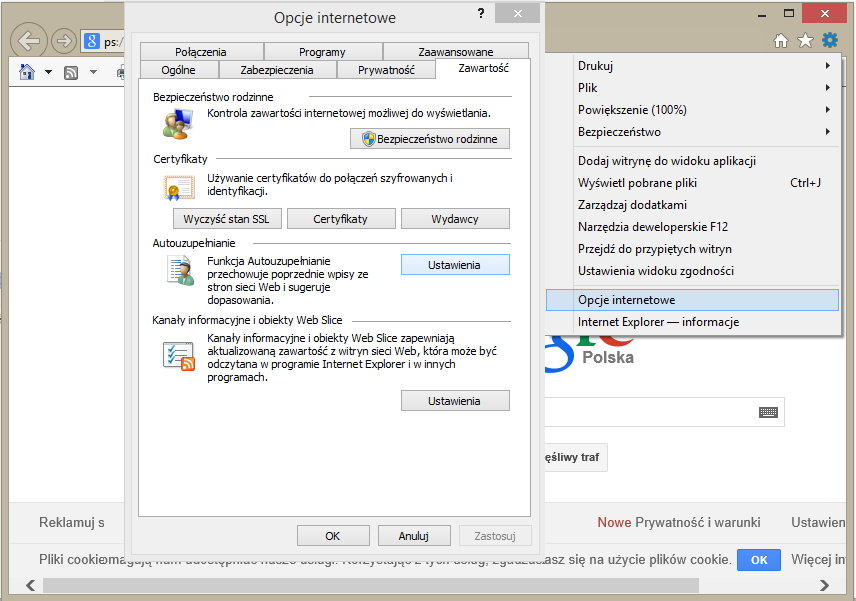The image size is (856, 601).
Task: Click the help question mark in dialog title
Action: tap(480, 14)
